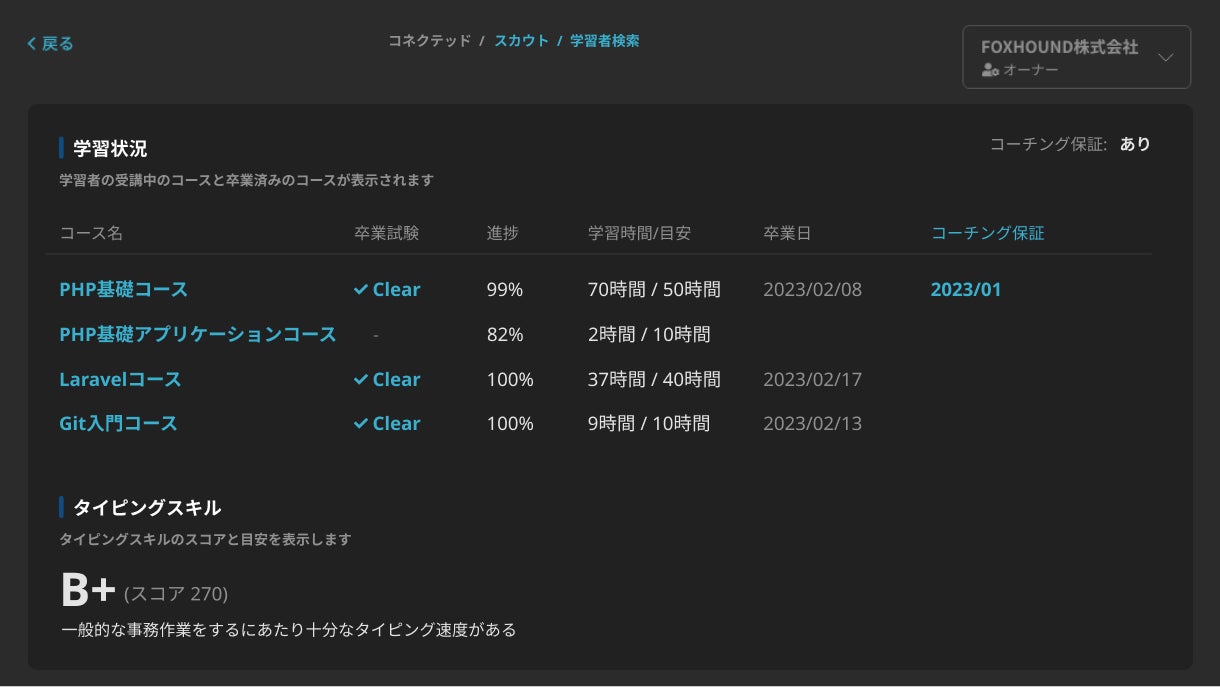Click the コーチング保証 column header
1220x687 pixels.
tap(987, 233)
